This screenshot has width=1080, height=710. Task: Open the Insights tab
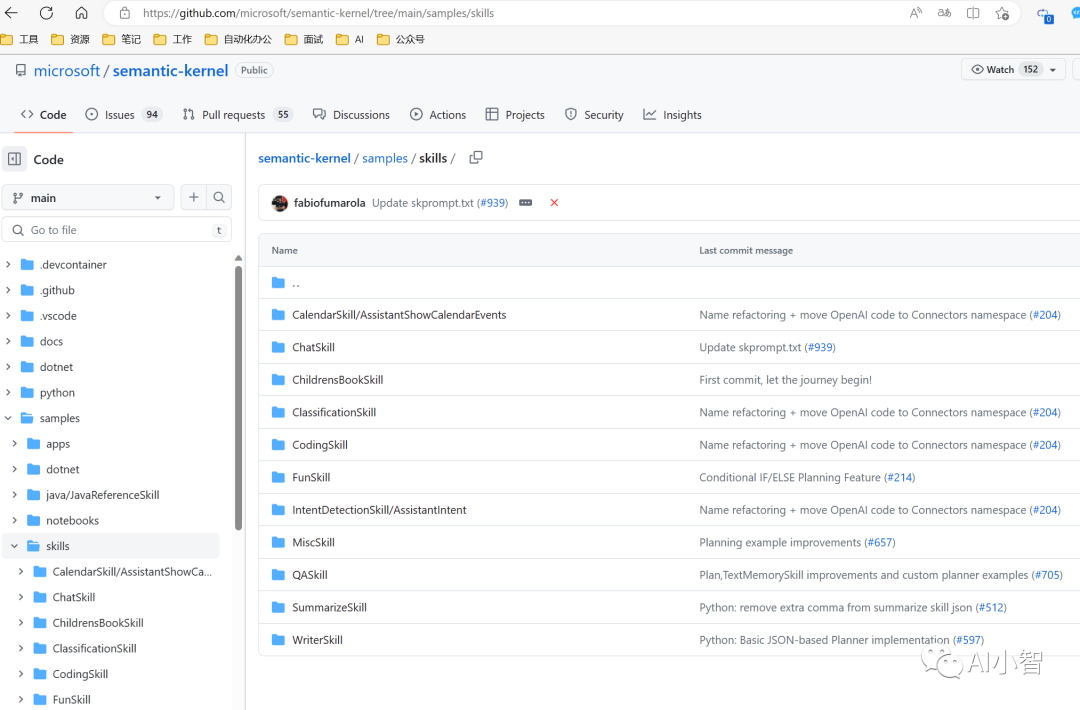pyautogui.click(x=672, y=115)
